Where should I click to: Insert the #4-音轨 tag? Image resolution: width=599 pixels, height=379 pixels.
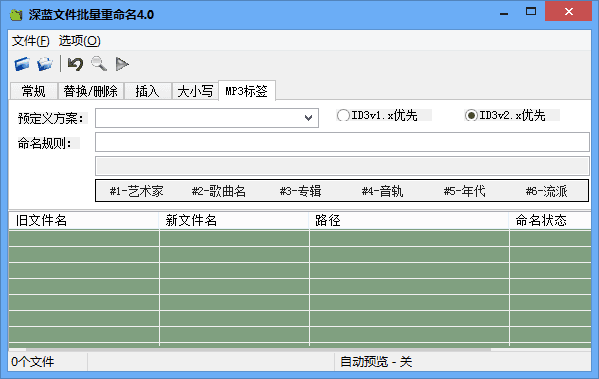point(382,191)
